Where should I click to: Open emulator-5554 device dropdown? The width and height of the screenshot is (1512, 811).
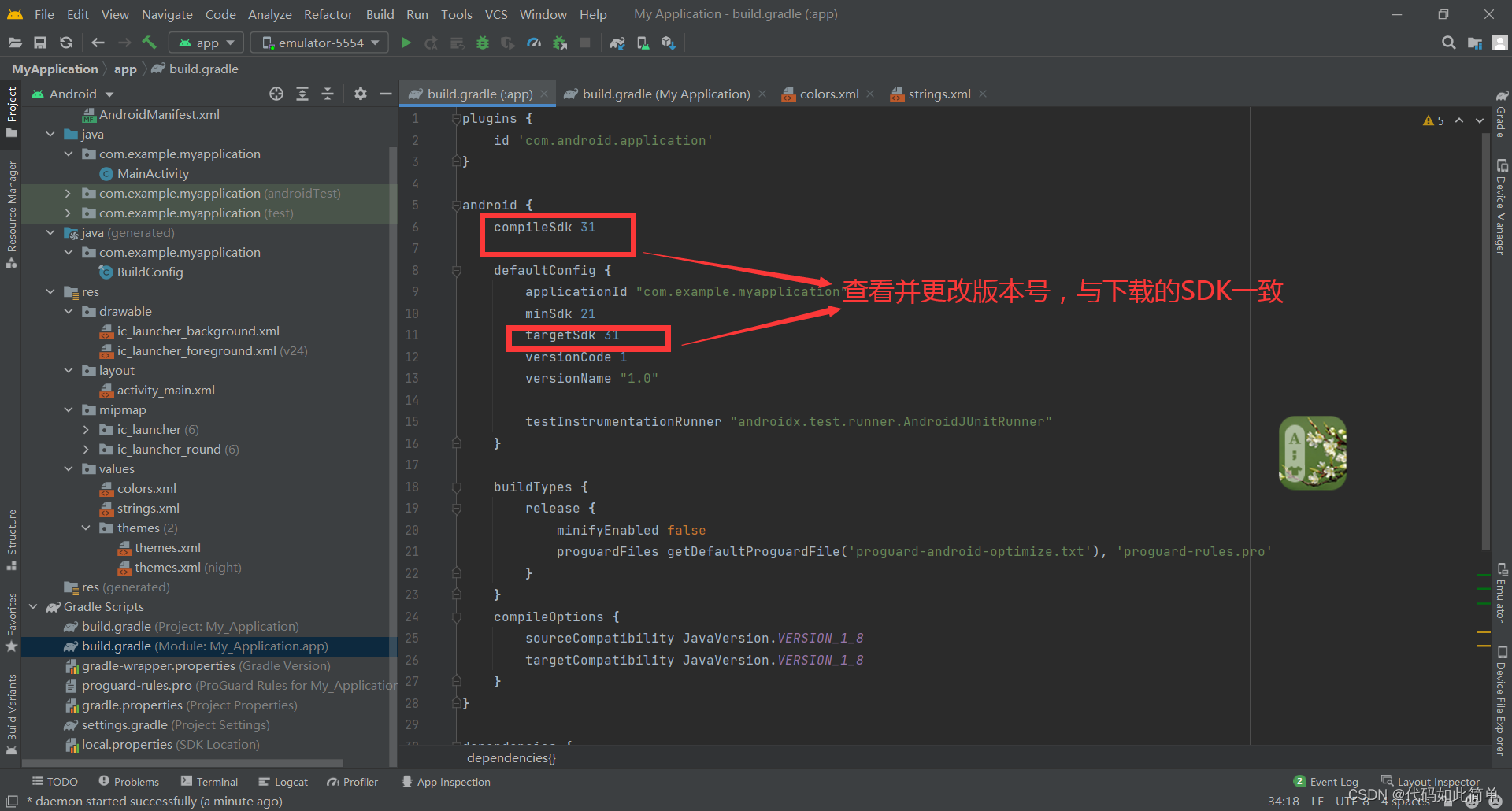320,43
